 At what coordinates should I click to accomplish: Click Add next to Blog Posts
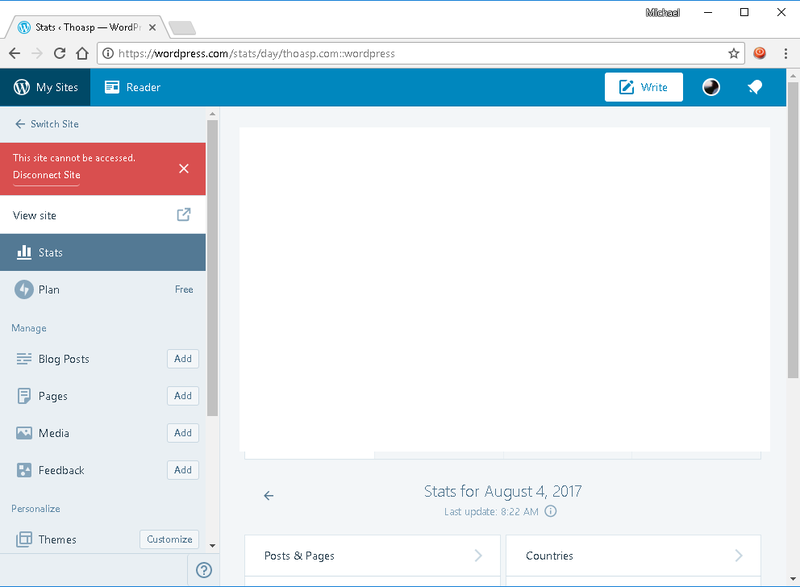pos(183,359)
